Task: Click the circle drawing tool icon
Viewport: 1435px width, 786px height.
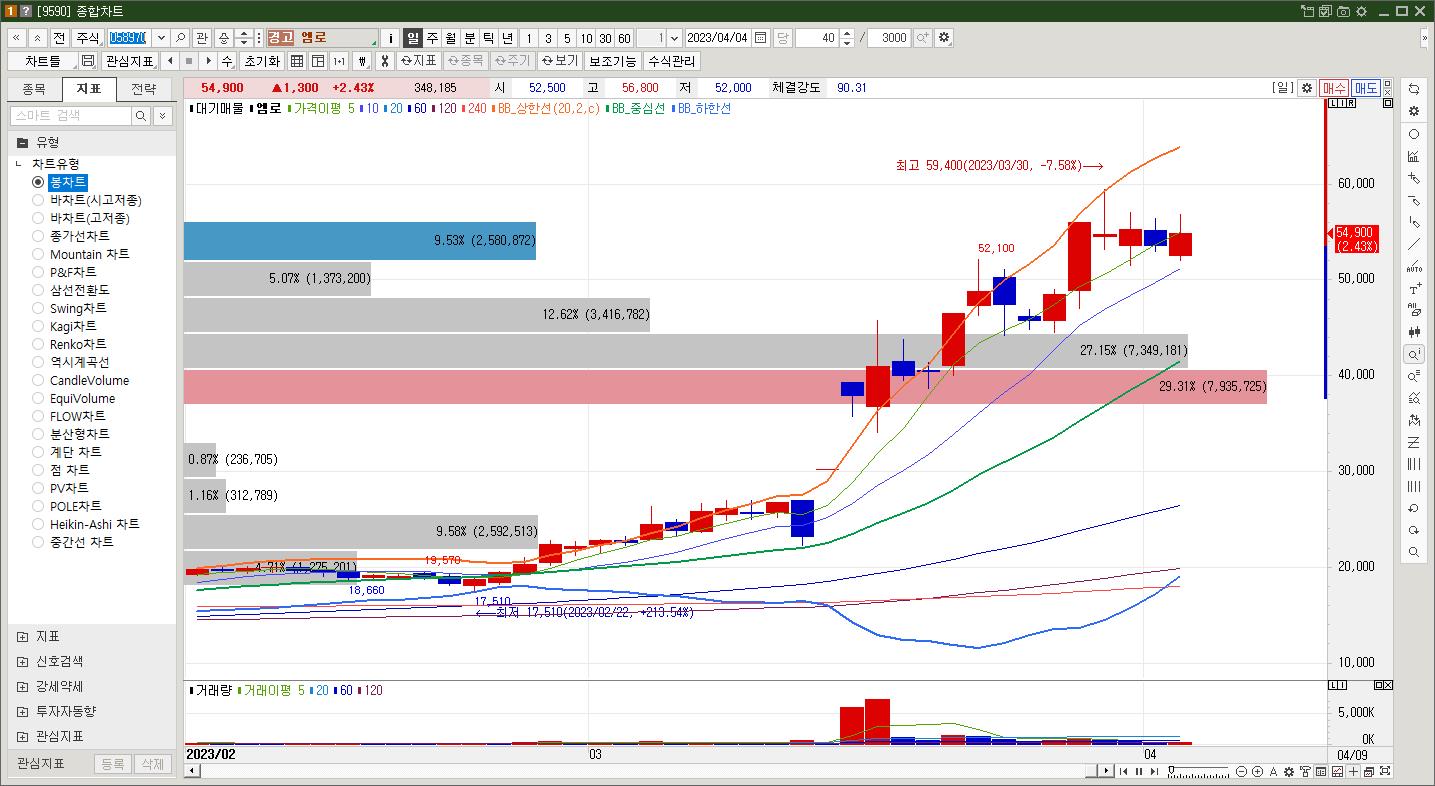Action: [x=1413, y=134]
